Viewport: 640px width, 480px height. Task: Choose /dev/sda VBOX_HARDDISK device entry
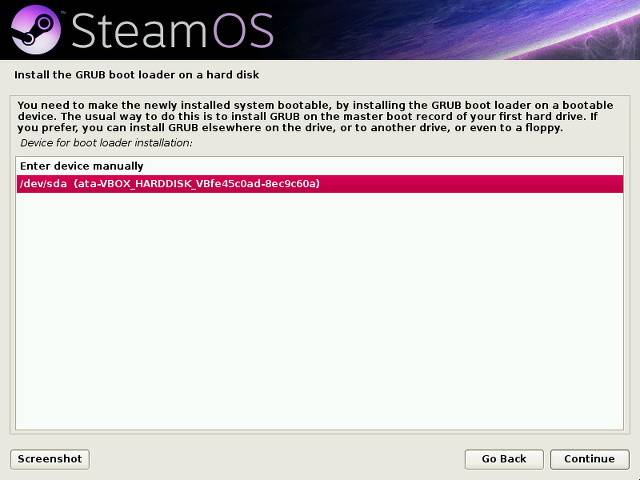coord(320,184)
